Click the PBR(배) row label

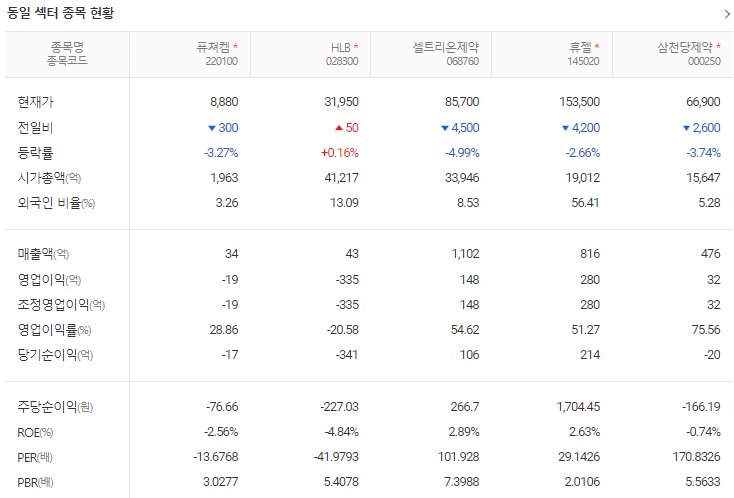[36, 482]
